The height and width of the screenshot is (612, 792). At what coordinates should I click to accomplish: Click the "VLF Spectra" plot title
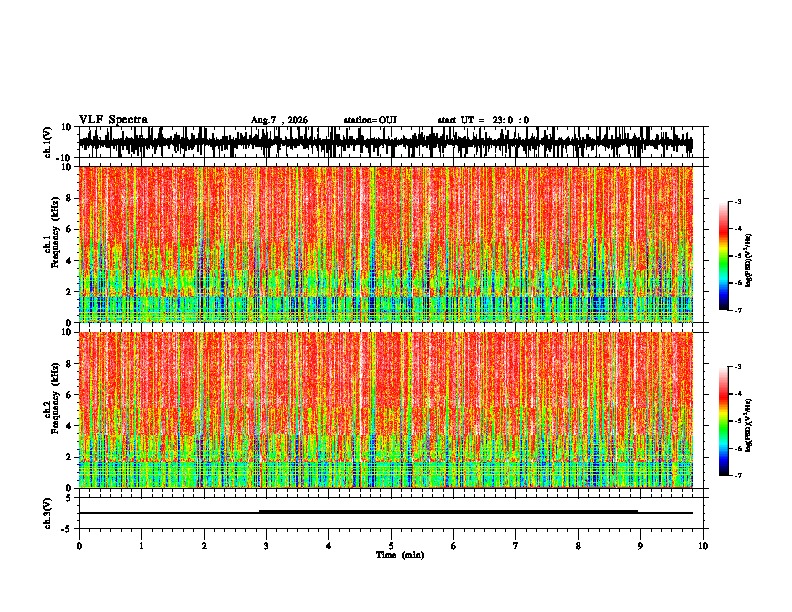click(113, 120)
